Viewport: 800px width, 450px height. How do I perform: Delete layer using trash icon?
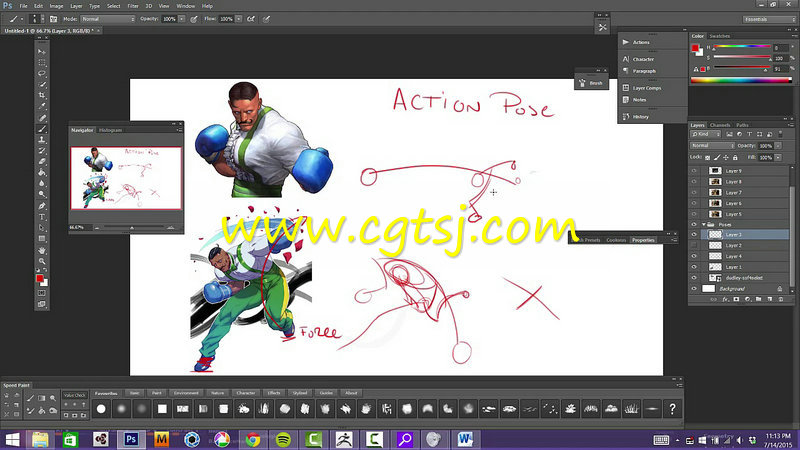[x=781, y=299]
